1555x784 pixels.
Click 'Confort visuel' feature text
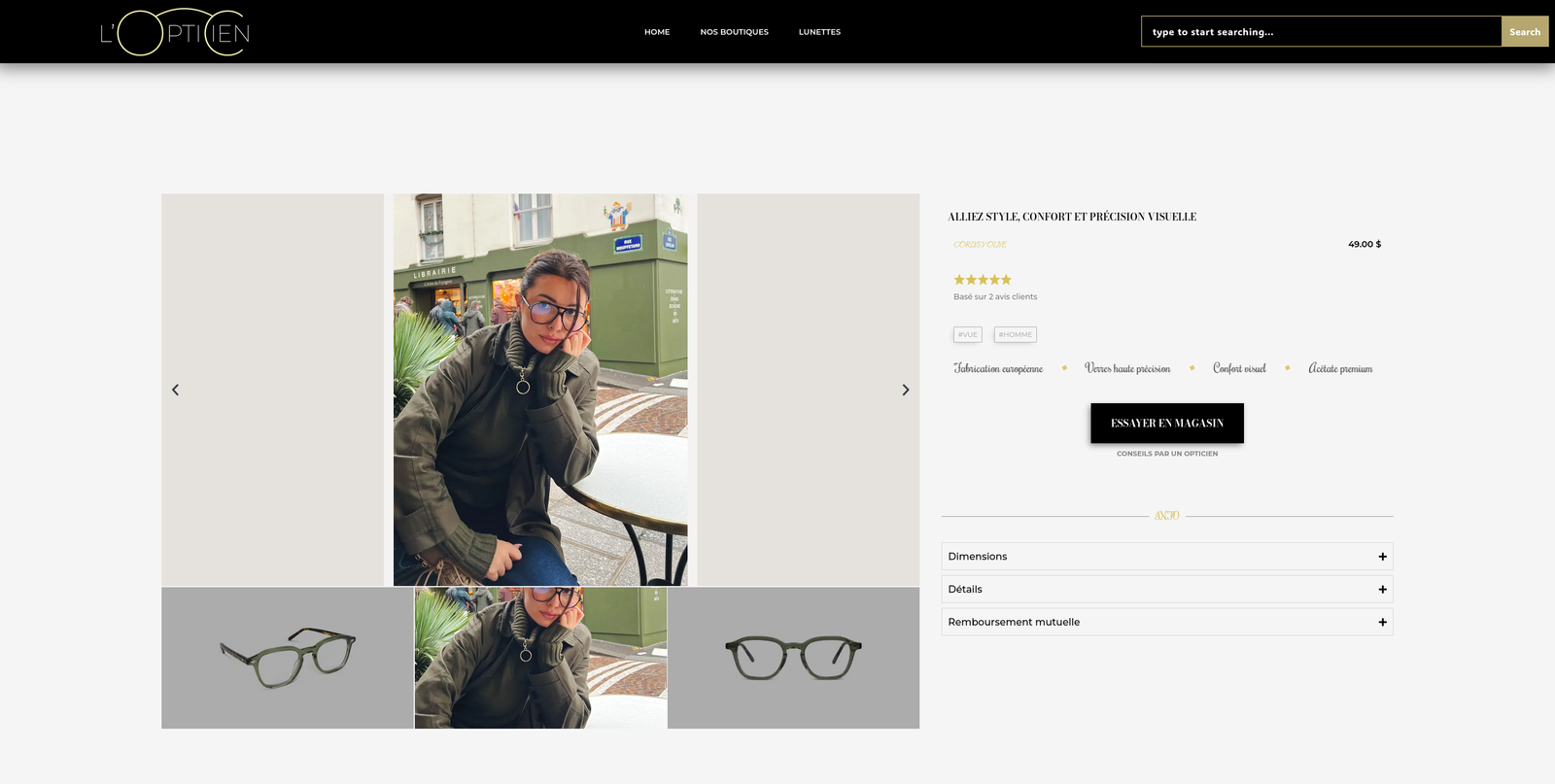coord(1239,368)
